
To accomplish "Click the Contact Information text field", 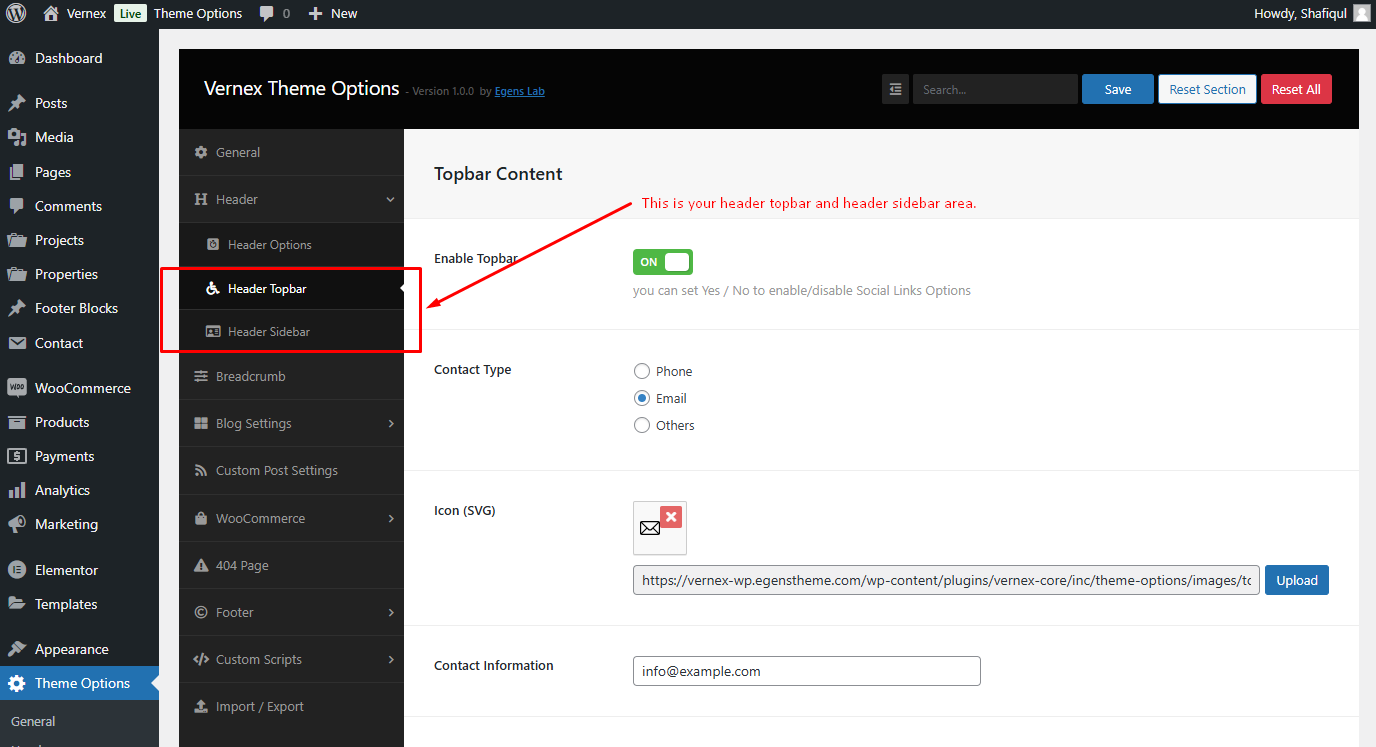I will [x=807, y=671].
